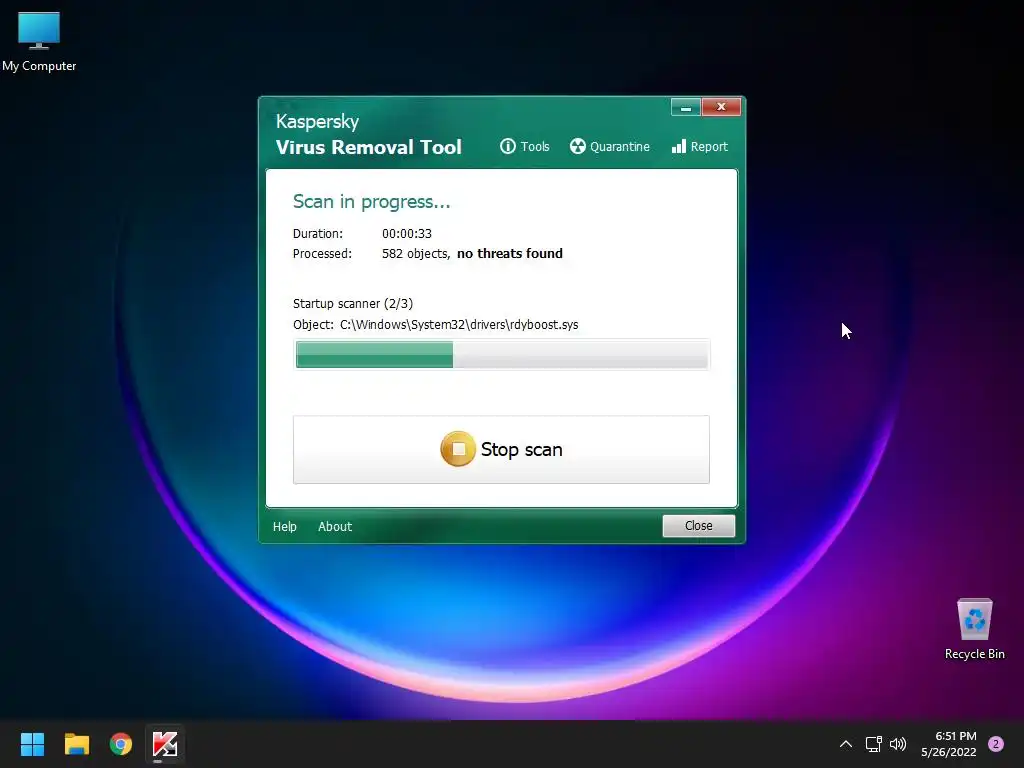The image size is (1024, 768).
Task: Click the 'Startup scanner (2/3)' label
Action: pyautogui.click(x=353, y=304)
